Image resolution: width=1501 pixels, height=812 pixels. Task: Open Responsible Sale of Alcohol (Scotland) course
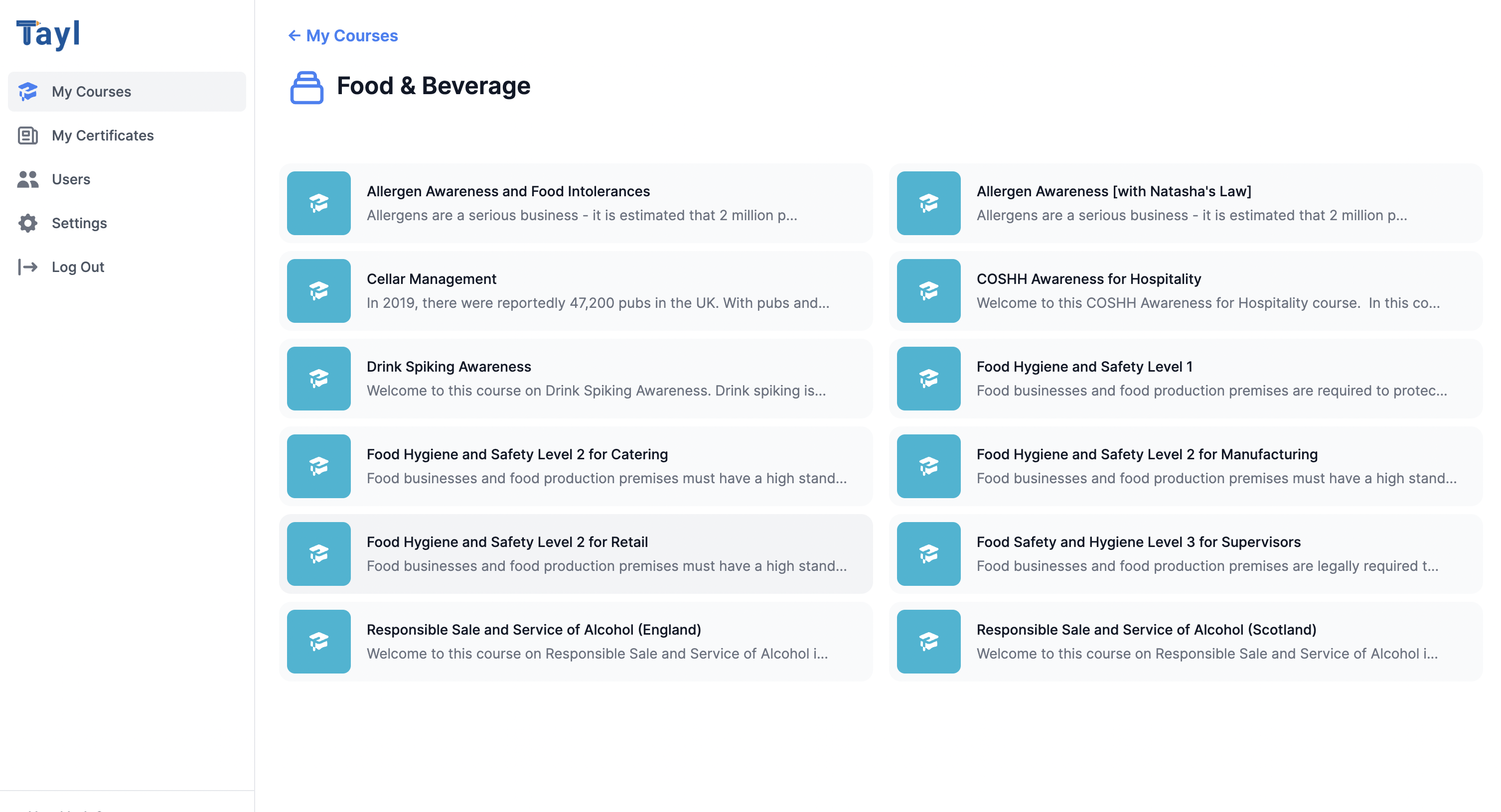click(1146, 630)
